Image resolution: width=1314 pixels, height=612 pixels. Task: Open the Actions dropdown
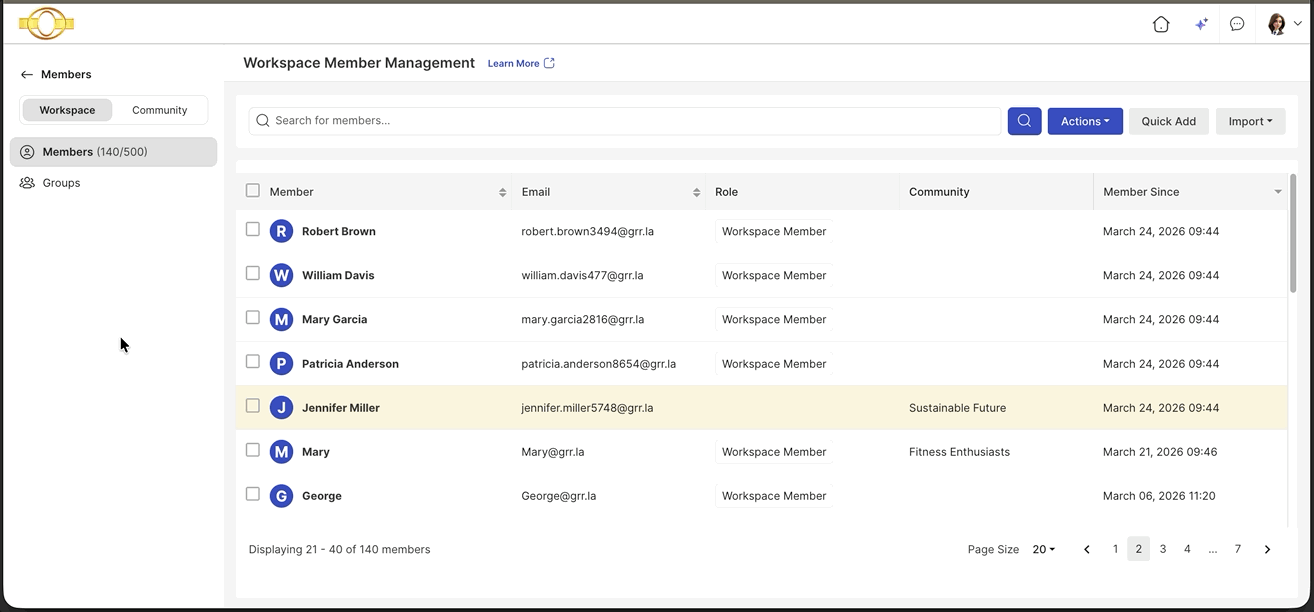coord(1085,121)
